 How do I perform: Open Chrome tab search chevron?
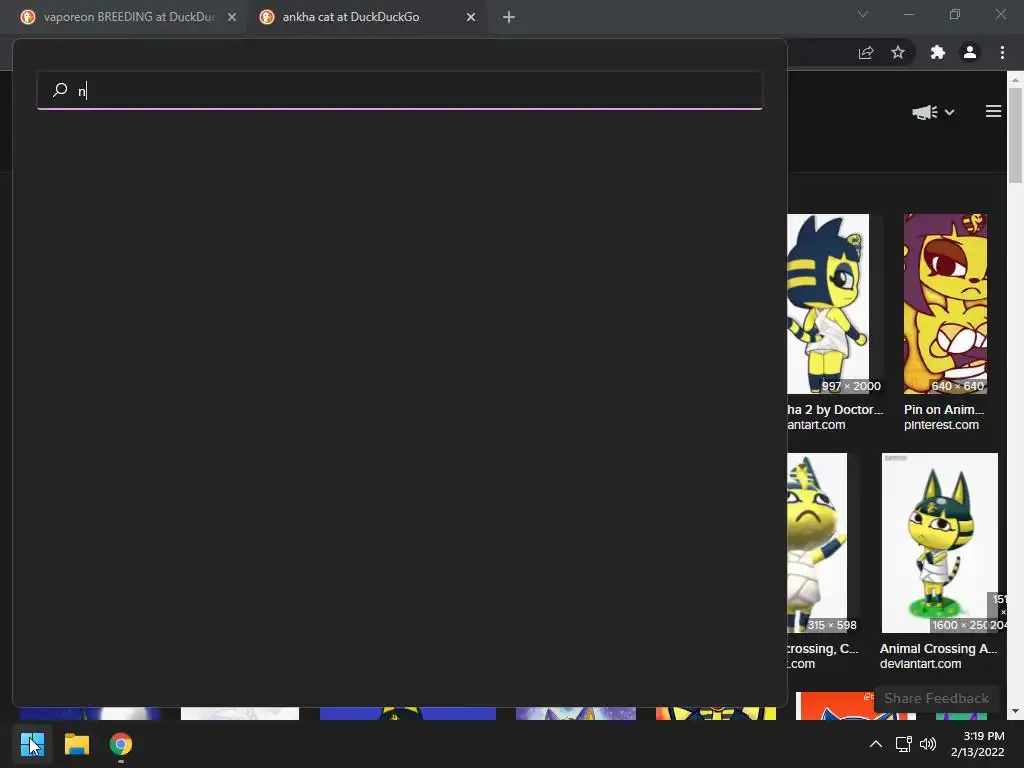pos(863,14)
